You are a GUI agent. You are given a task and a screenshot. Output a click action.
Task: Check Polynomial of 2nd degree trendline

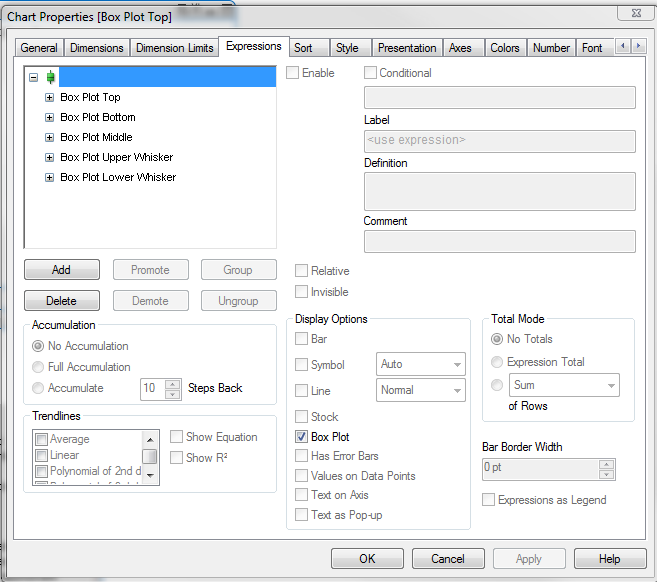(x=41, y=471)
